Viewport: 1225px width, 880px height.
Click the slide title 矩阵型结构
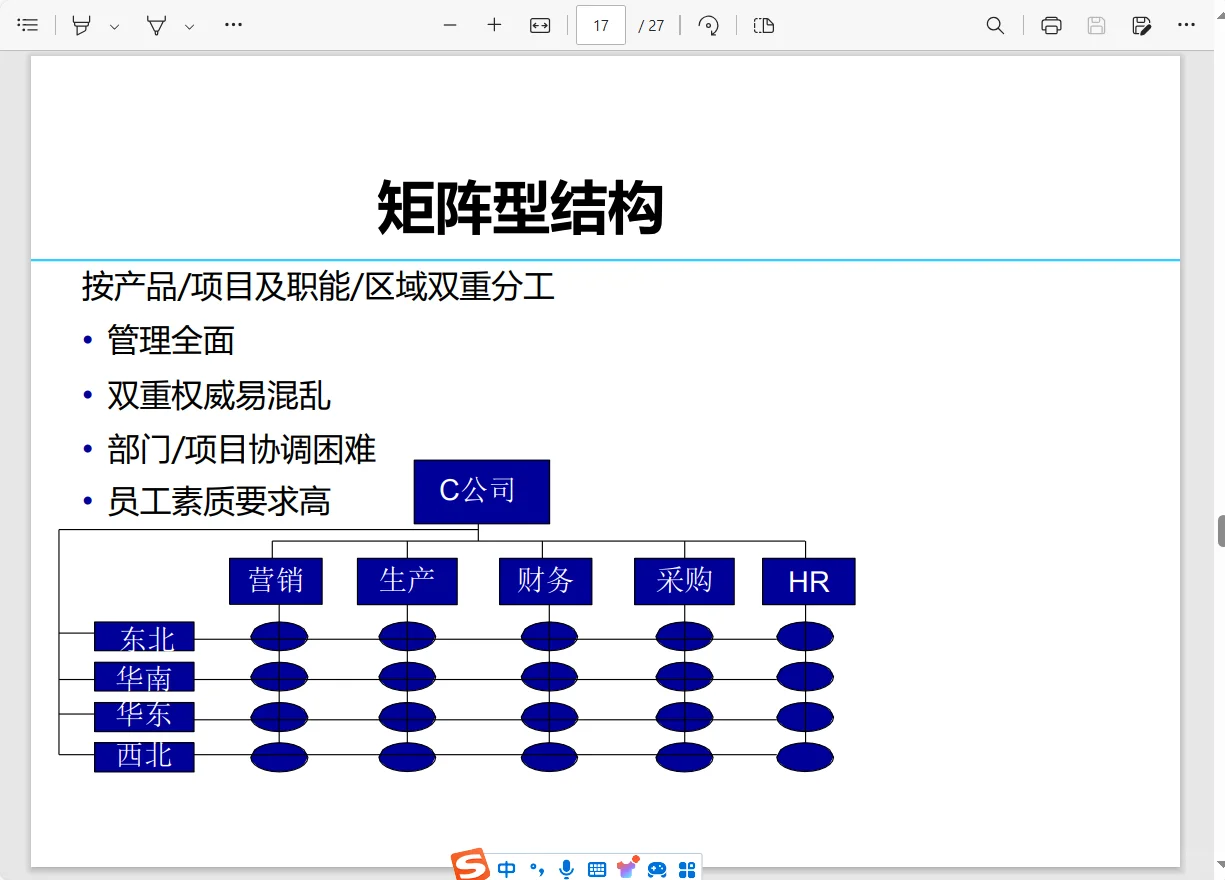(520, 208)
